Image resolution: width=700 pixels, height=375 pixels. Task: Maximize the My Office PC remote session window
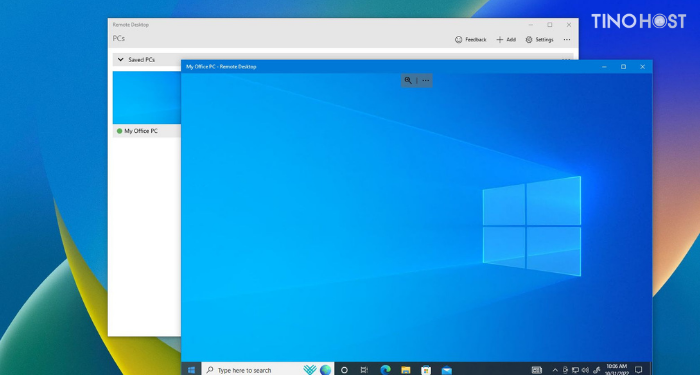pos(623,67)
